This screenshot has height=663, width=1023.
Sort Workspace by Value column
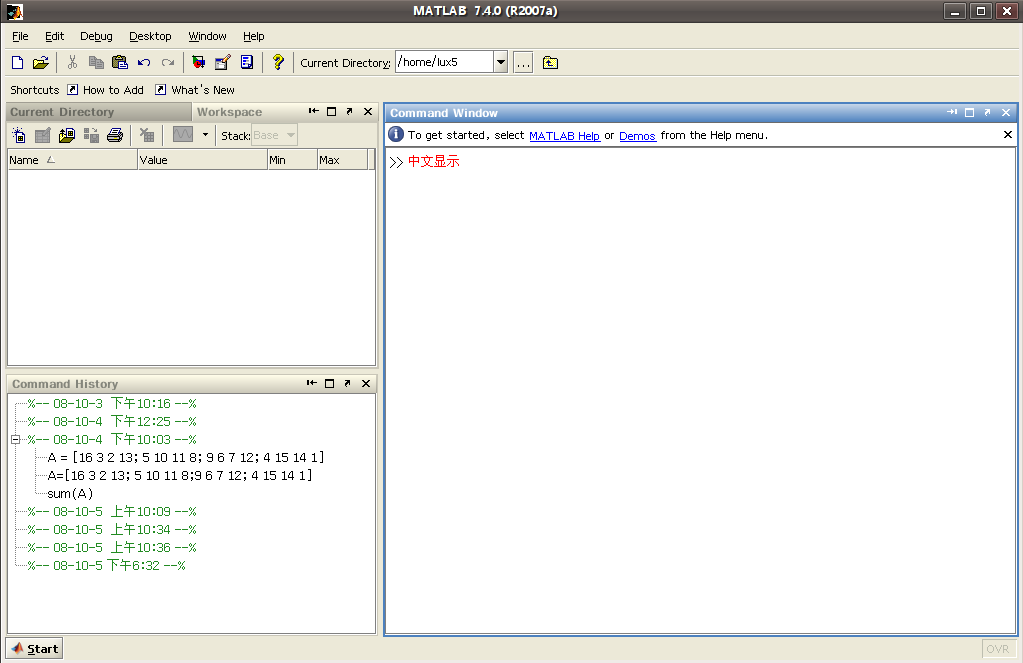203,160
